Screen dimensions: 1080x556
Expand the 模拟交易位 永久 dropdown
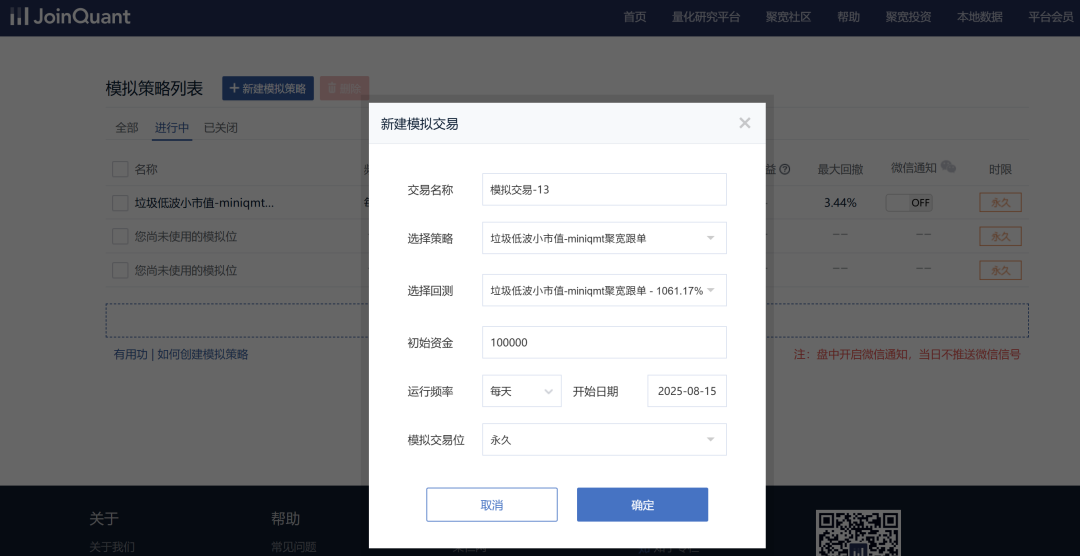click(604, 439)
